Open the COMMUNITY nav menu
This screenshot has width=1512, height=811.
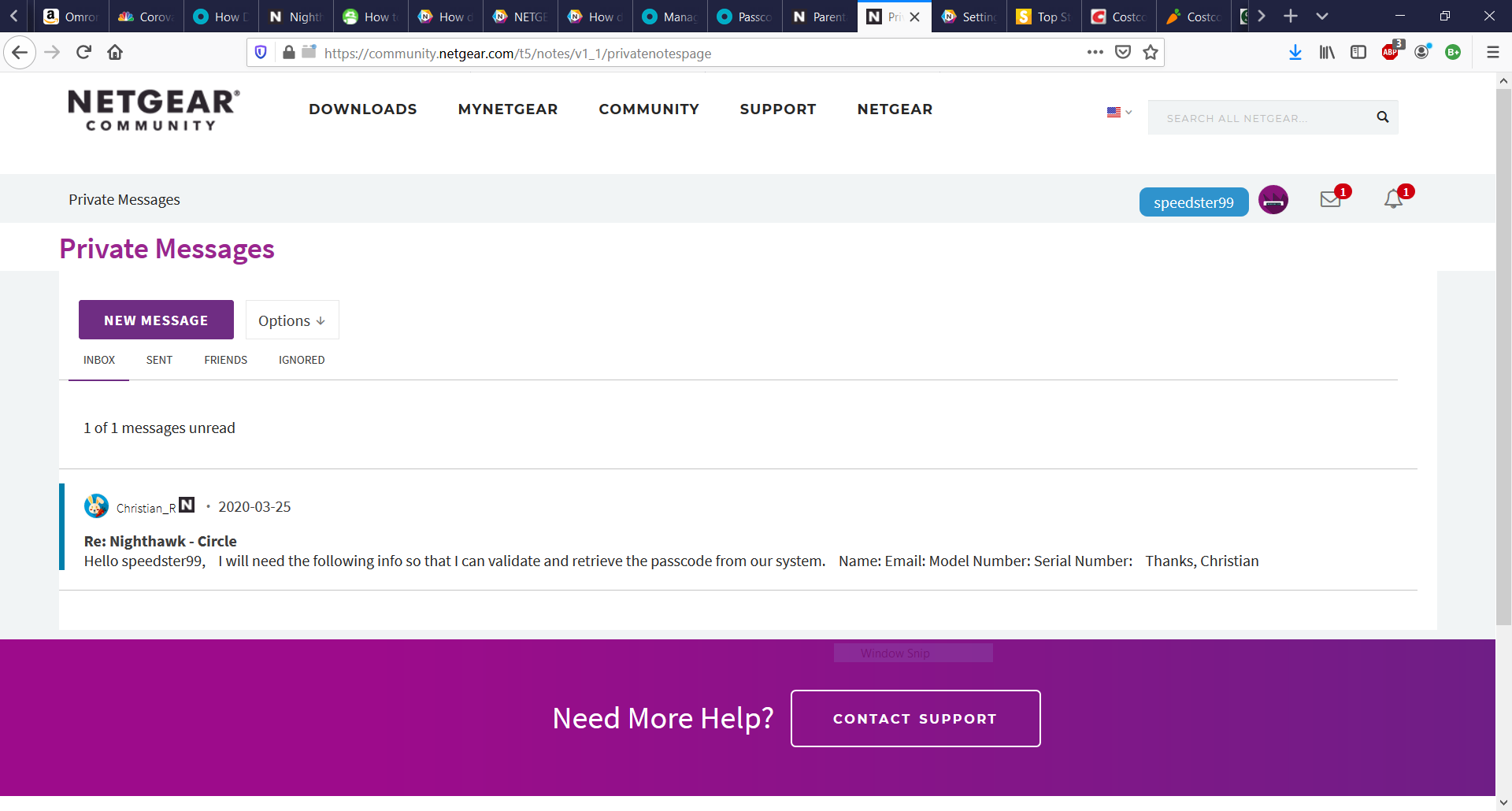(649, 109)
